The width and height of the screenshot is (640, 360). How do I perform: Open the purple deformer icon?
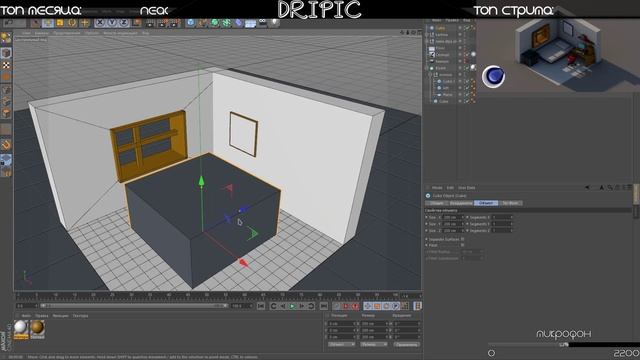(x=239, y=22)
